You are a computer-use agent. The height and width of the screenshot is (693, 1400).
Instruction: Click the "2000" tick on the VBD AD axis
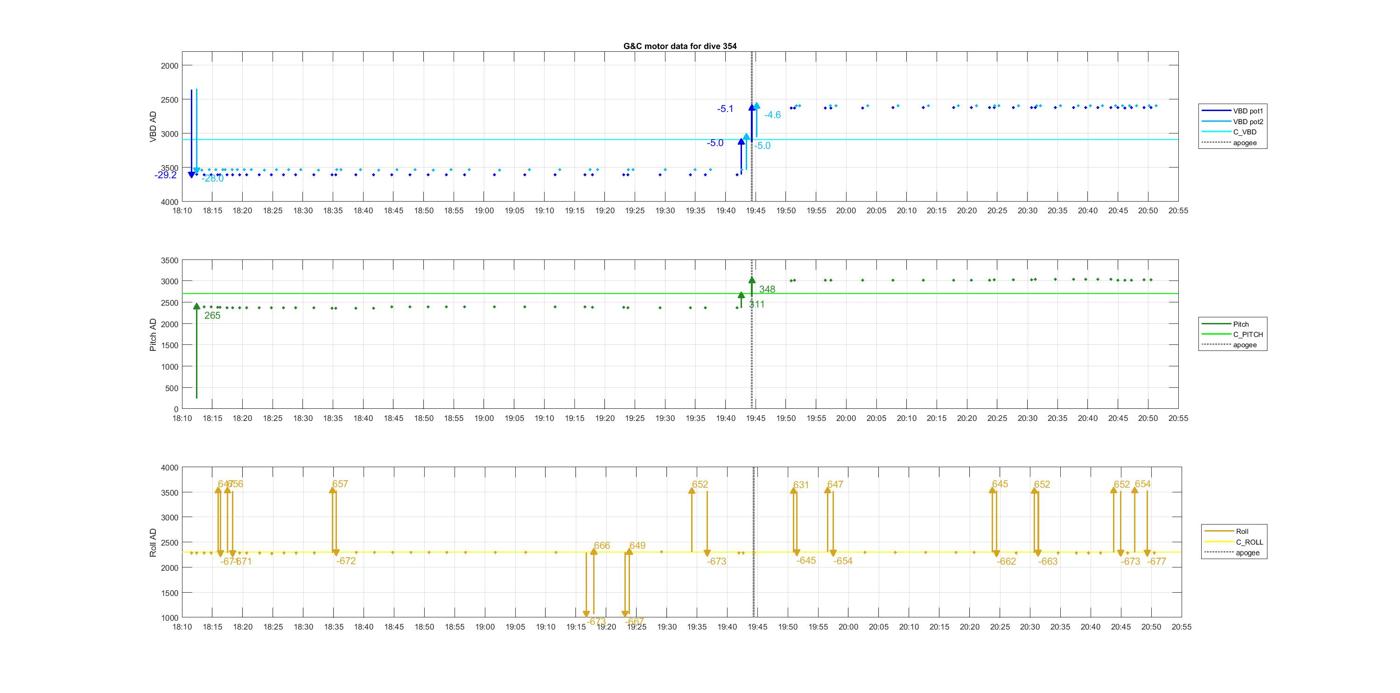169,65
